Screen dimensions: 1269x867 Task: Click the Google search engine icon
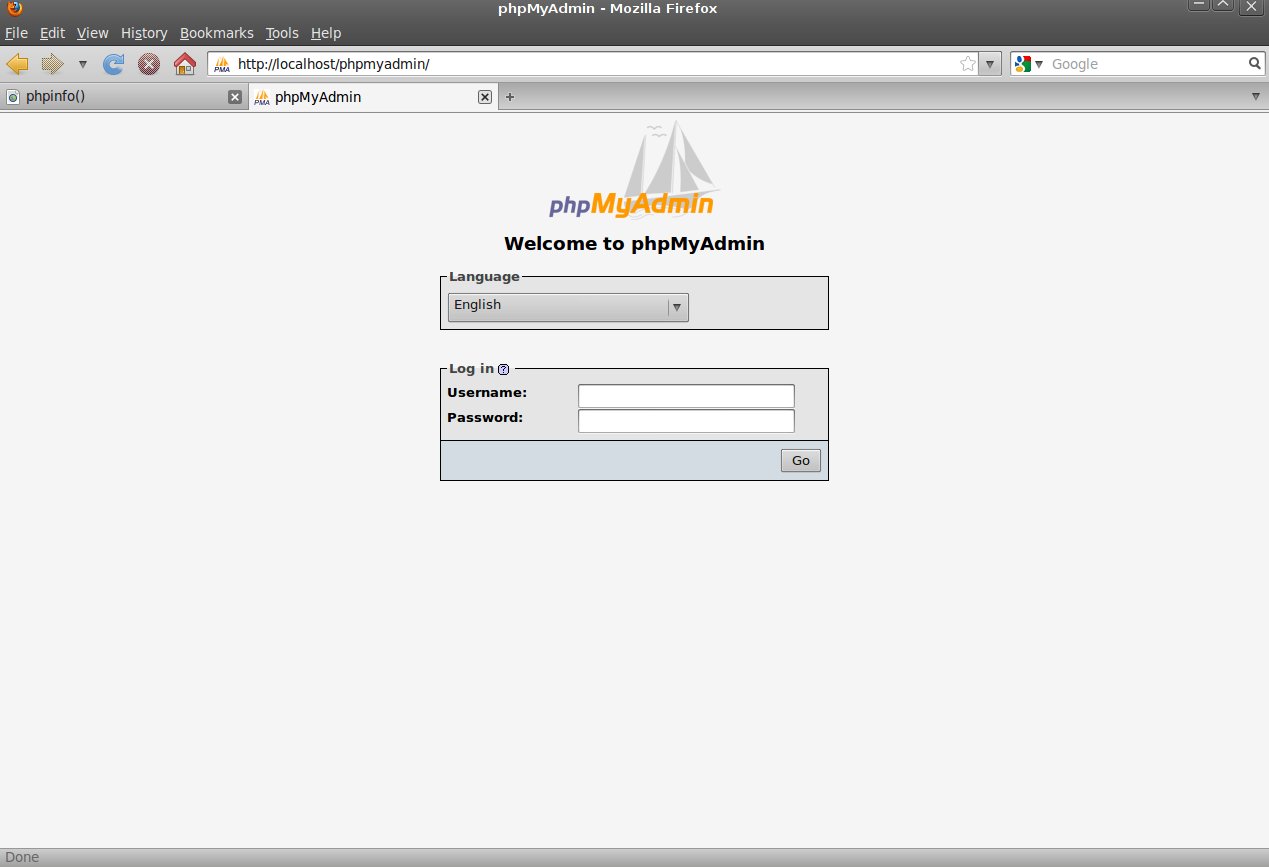[x=1022, y=64]
